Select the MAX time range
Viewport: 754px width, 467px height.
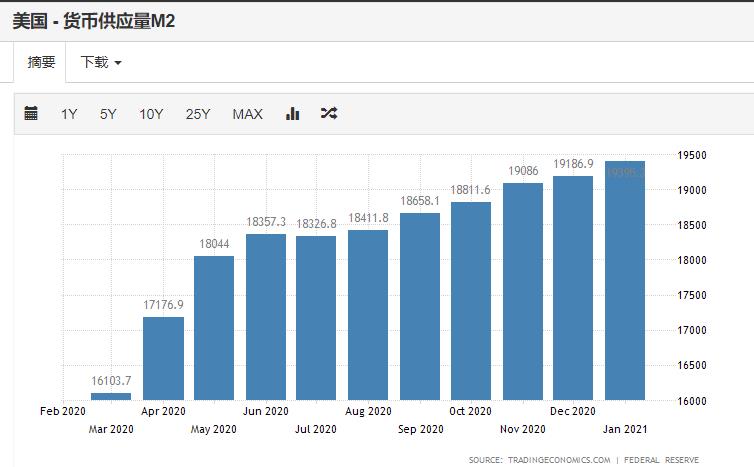(247, 114)
